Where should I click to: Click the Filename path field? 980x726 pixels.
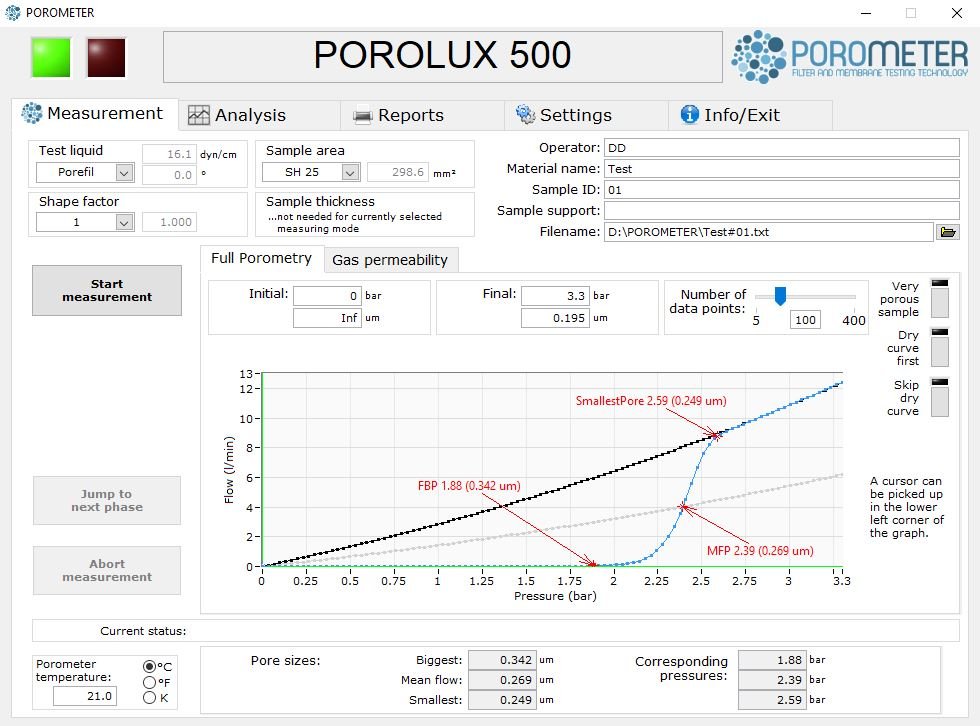[x=769, y=232]
